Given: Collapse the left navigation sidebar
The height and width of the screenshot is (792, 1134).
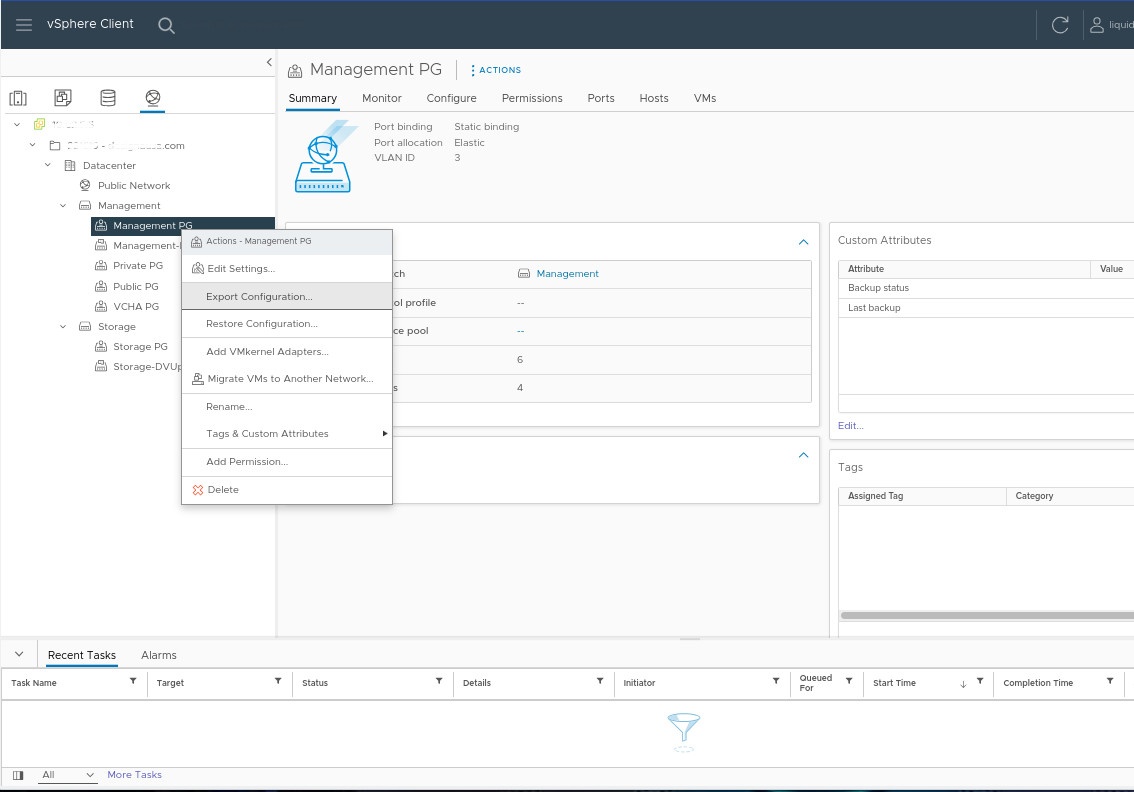Looking at the screenshot, I should coord(268,62).
